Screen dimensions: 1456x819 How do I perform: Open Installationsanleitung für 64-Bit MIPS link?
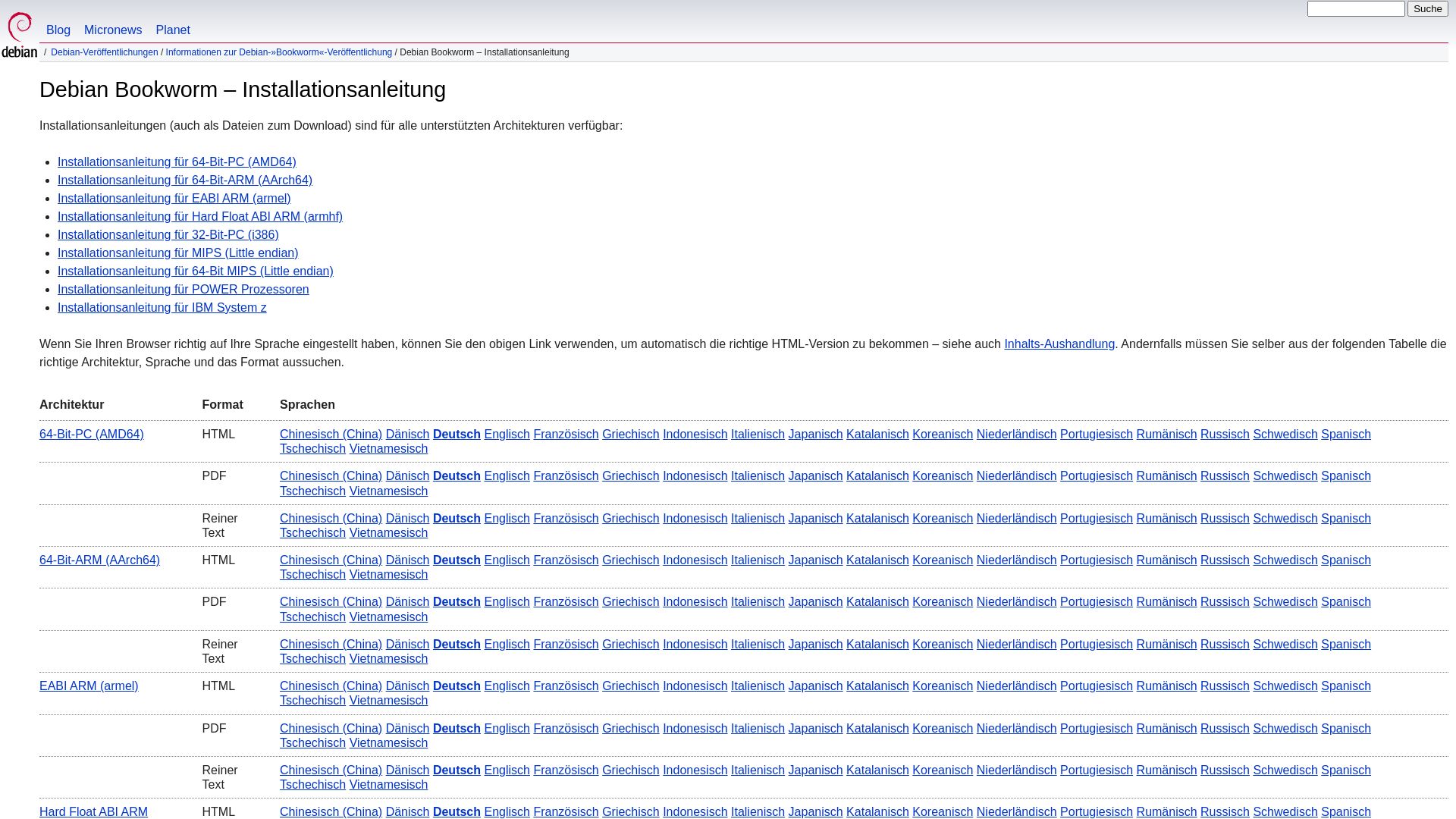coord(196,271)
